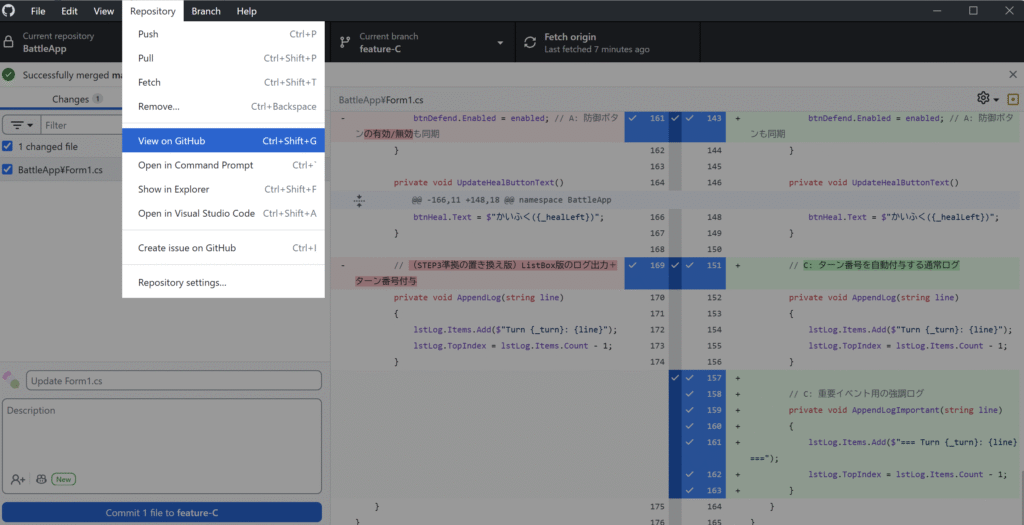The height and width of the screenshot is (525, 1024).
Task: Choose Pull from Repository menu
Action: pos(223,58)
